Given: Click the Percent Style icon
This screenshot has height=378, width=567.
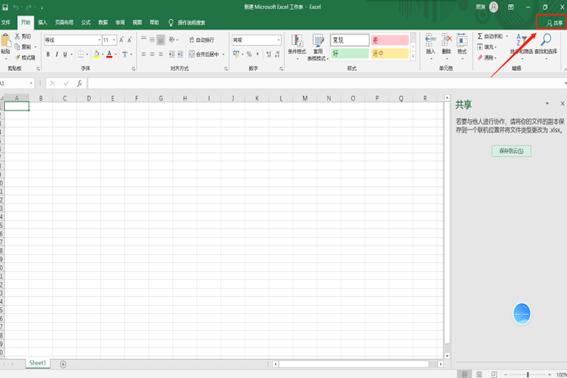Looking at the screenshot, I should coord(249,54).
